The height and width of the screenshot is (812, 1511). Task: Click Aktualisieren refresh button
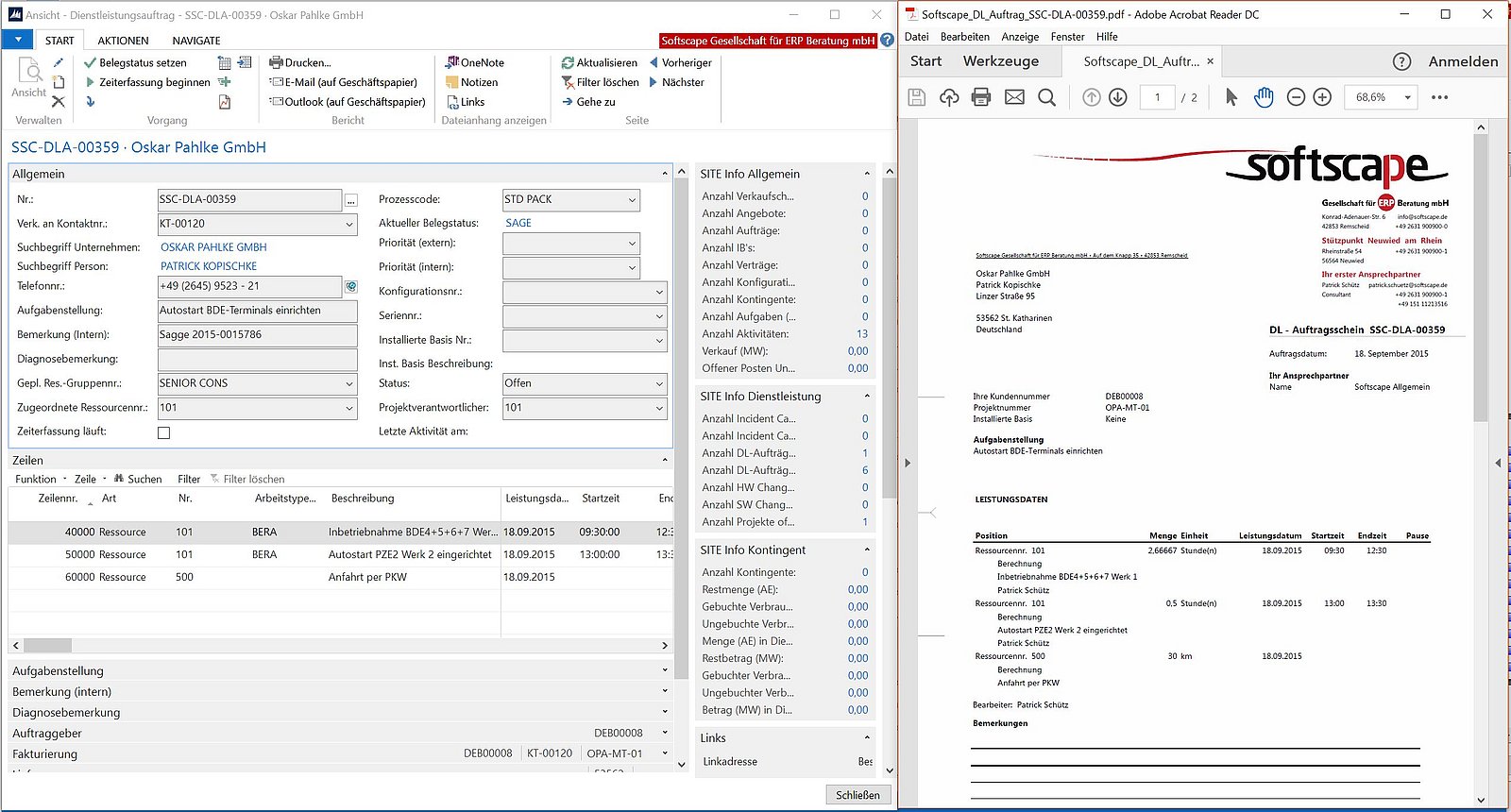pyautogui.click(x=599, y=62)
